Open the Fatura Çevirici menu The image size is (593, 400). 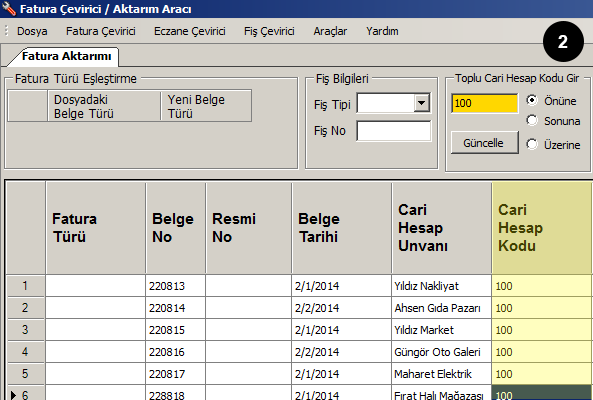(x=101, y=31)
